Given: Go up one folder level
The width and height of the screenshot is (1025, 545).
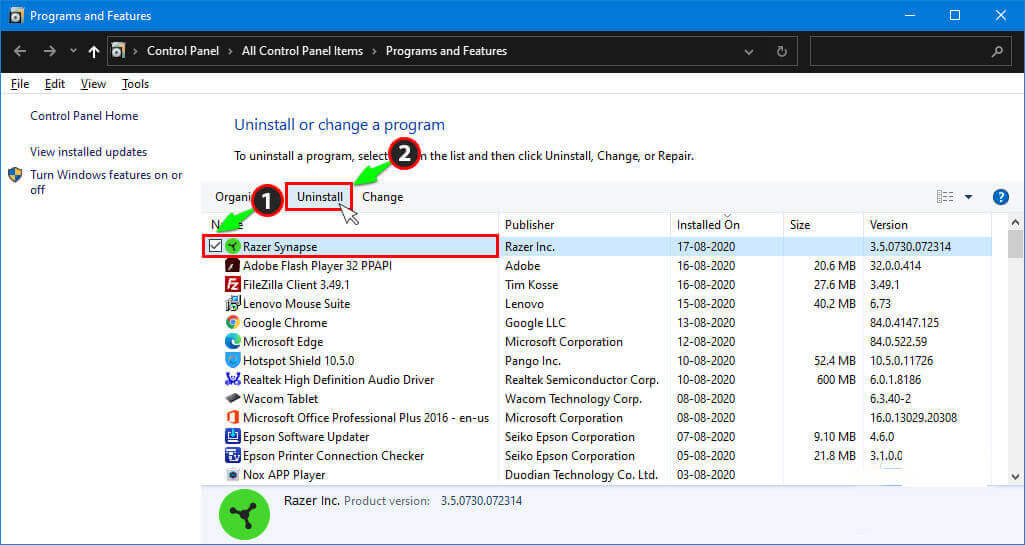Looking at the screenshot, I should (x=93, y=51).
